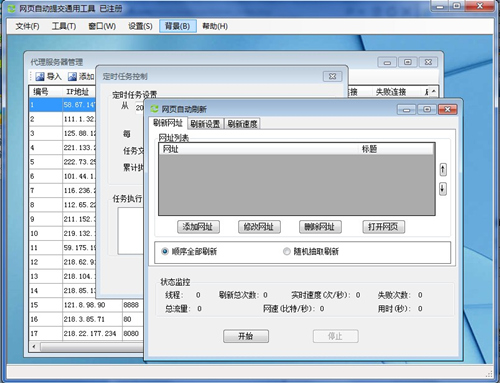Viewport: 500px width, 383px height.
Task: Click the disabled 停止 button
Action: coord(335,336)
